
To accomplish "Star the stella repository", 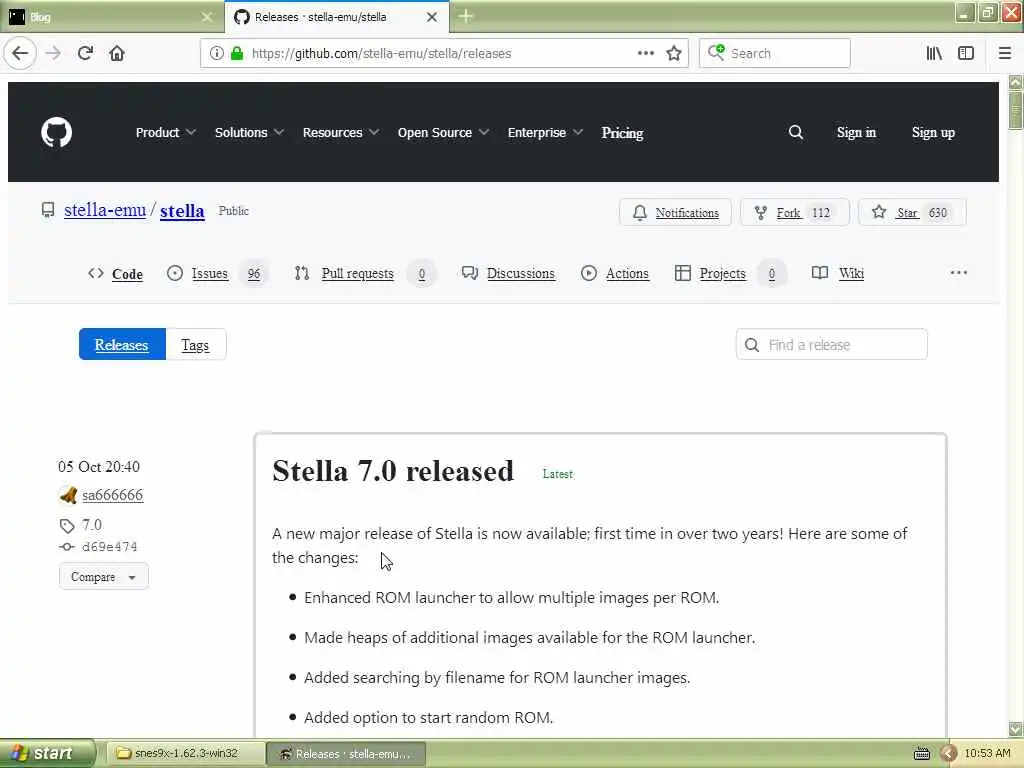I will click(912, 212).
